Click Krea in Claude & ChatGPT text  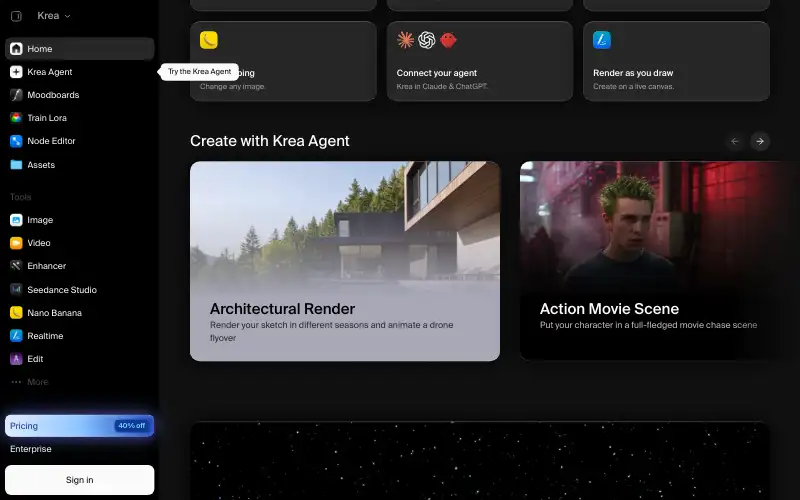442,86
